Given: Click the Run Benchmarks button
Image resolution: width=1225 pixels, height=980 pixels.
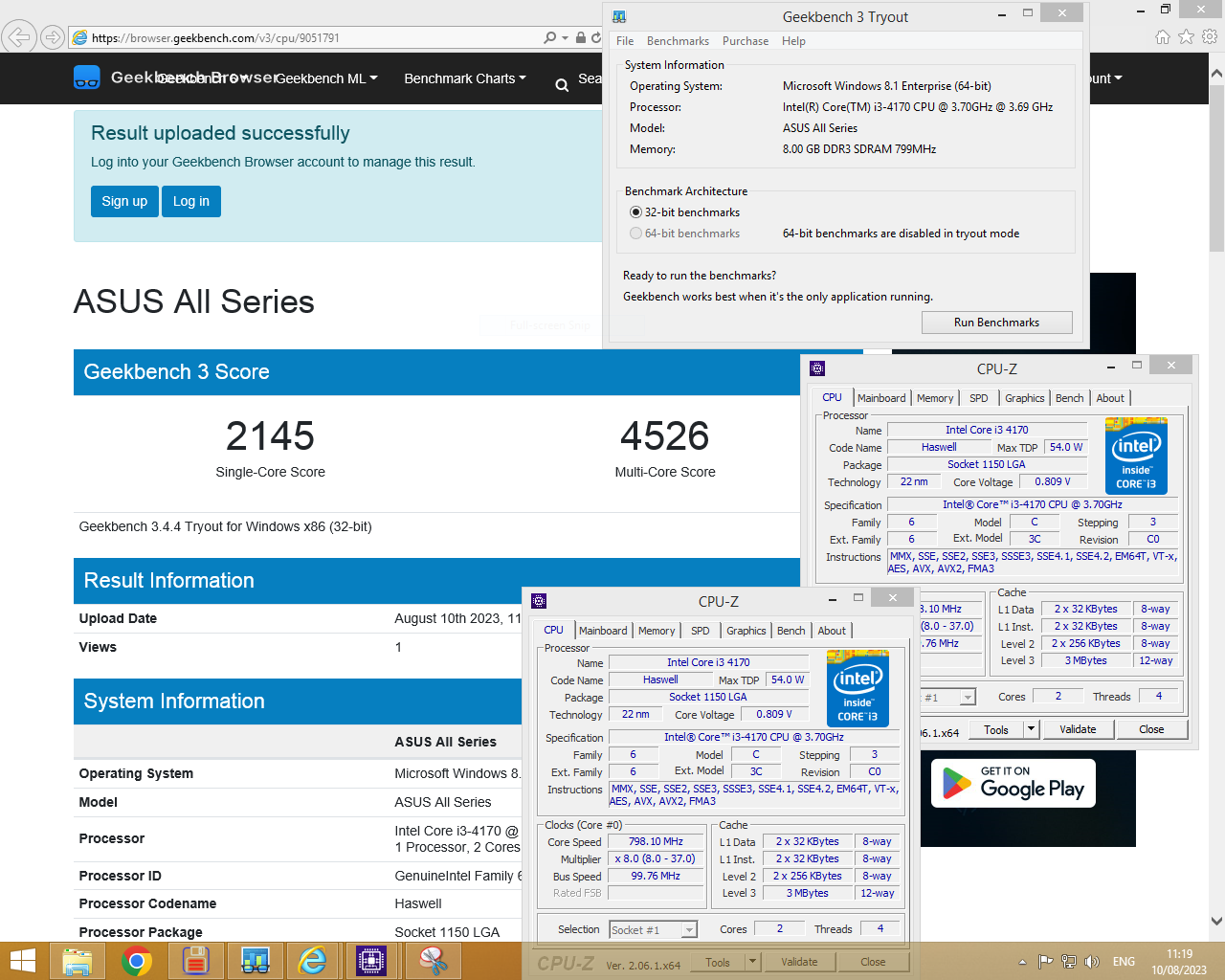Looking at the screenshot, I should point(996,323).
